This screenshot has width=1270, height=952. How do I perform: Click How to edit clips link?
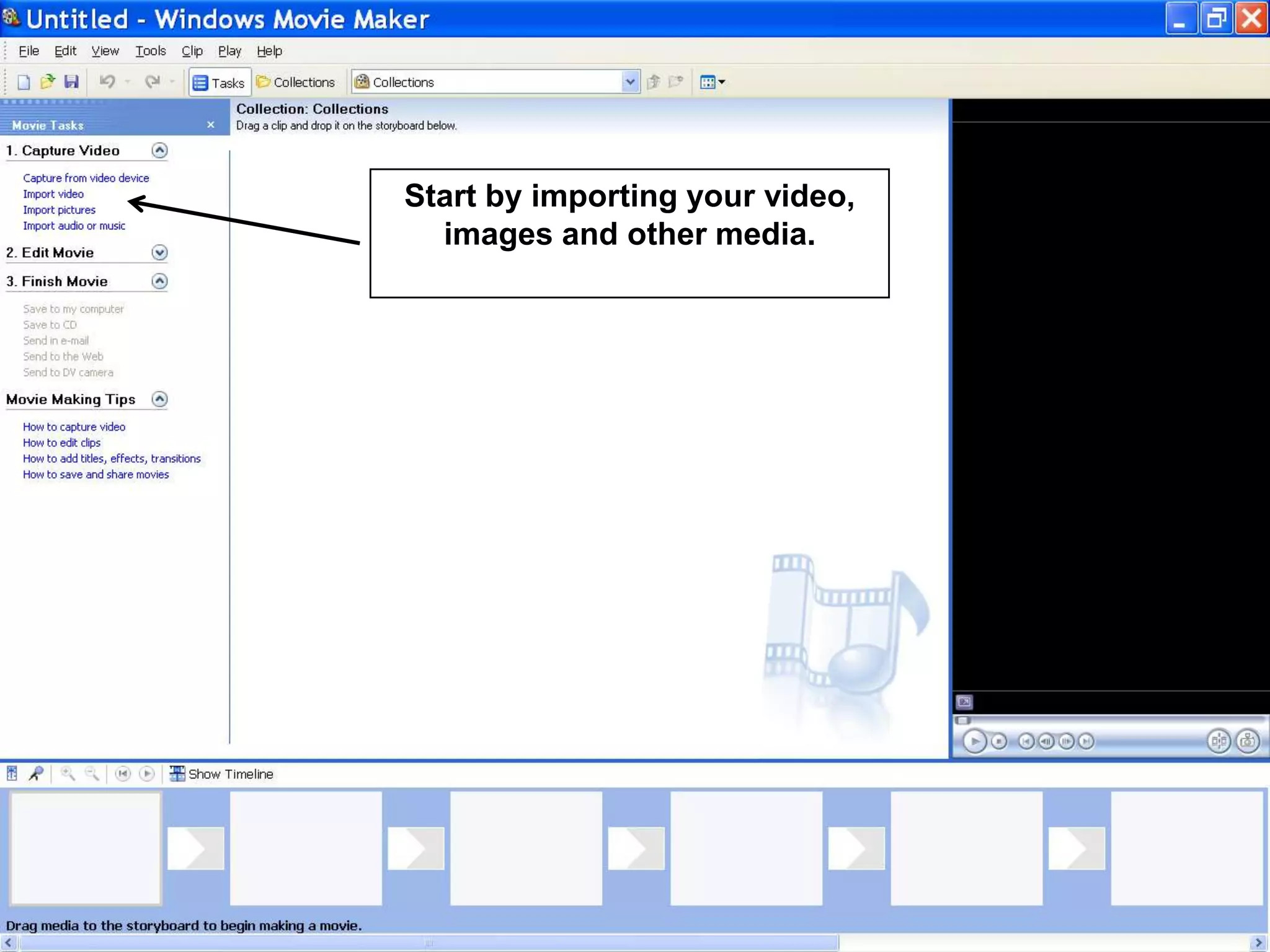tap(62, 443)
